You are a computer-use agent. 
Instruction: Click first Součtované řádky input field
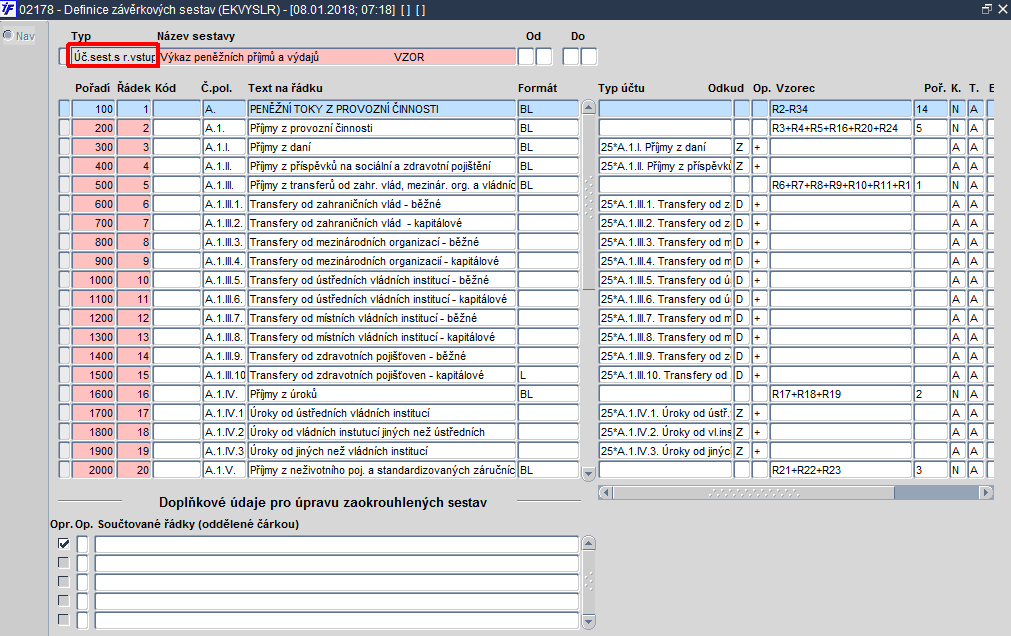337,544
